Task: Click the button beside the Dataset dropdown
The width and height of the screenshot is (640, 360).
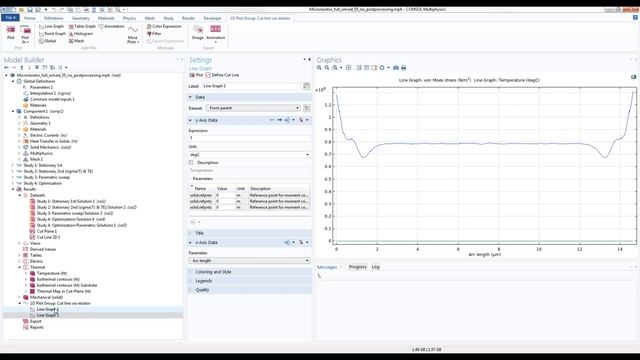Action: (x=307, y=108)
